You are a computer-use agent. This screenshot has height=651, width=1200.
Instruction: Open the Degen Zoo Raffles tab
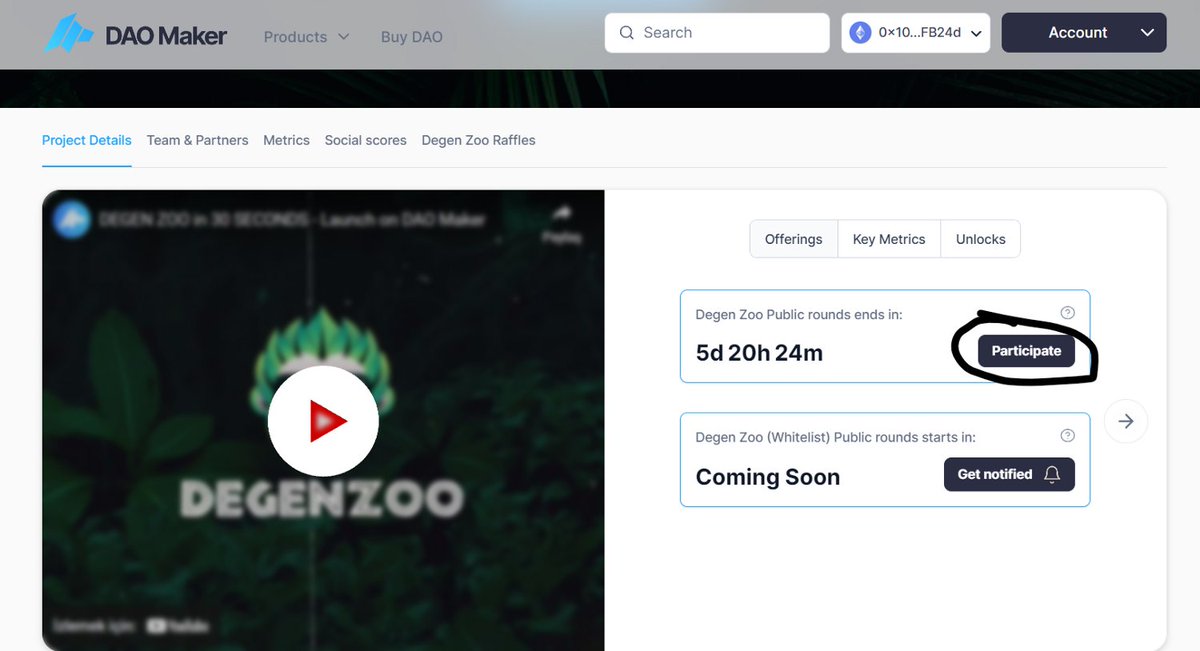point(478,140)
